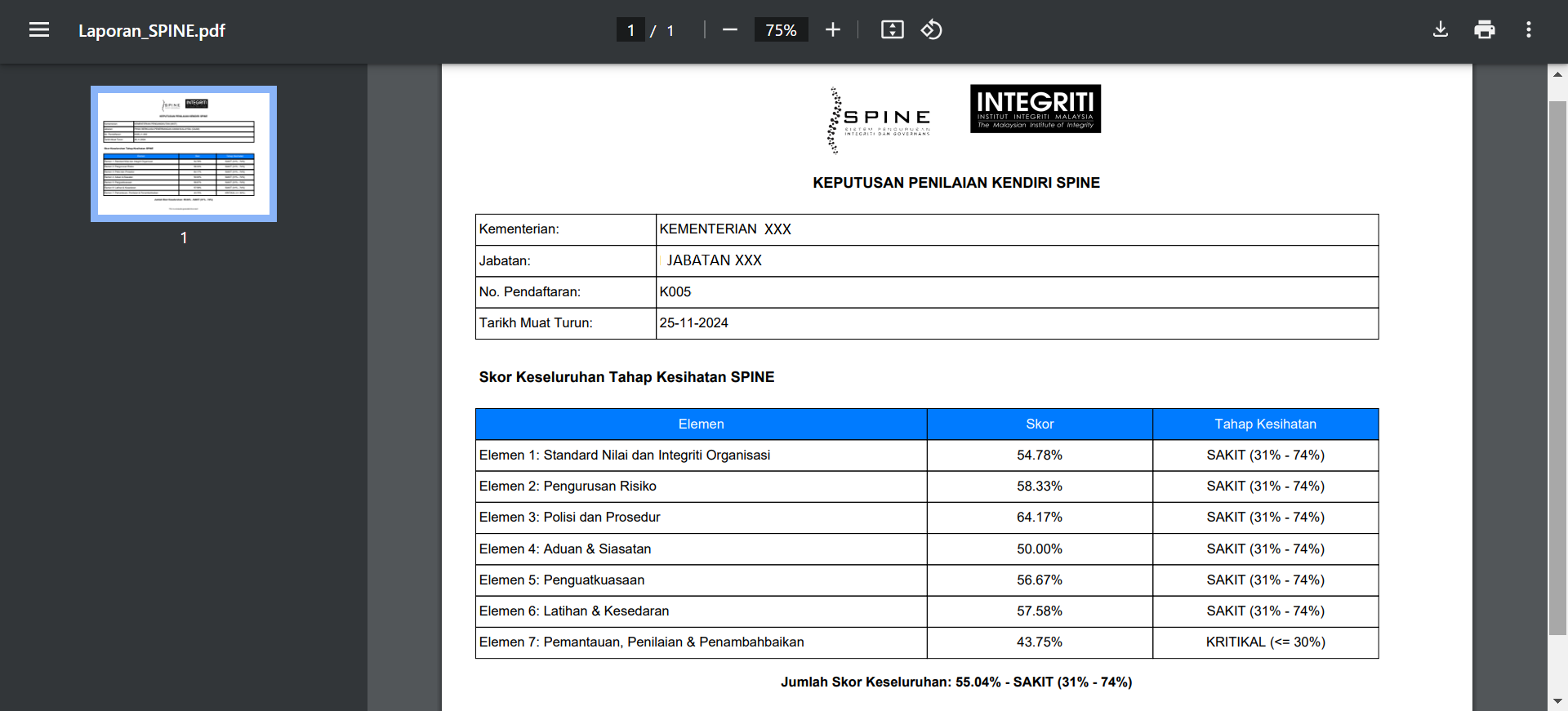Click the scrollbar up arrow
The height and width of the screenshot is (711, 1568).
(x=1557, y=74)
